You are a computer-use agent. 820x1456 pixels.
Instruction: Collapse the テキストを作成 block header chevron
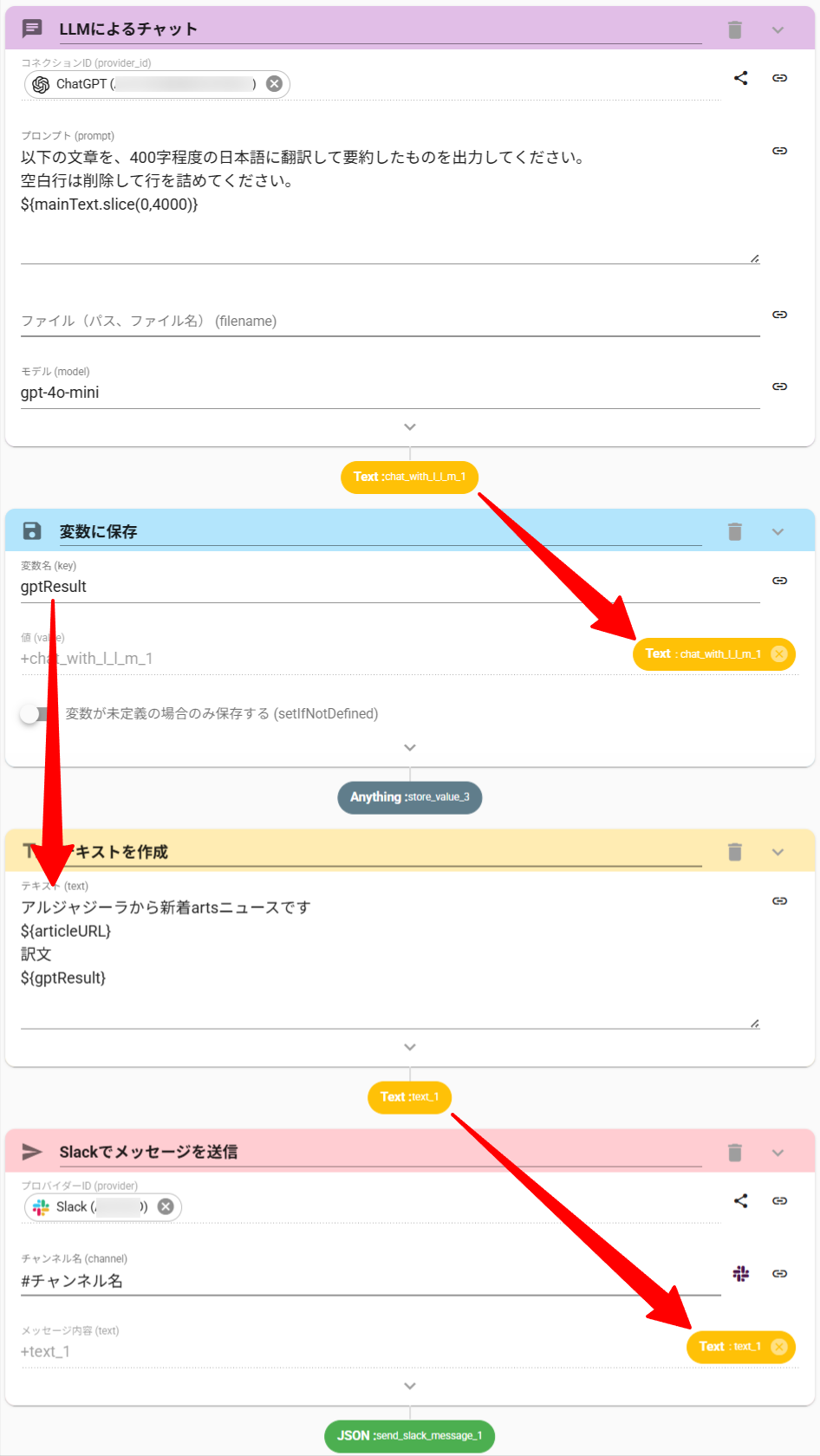pyautogui.click(x=778, y=852)
